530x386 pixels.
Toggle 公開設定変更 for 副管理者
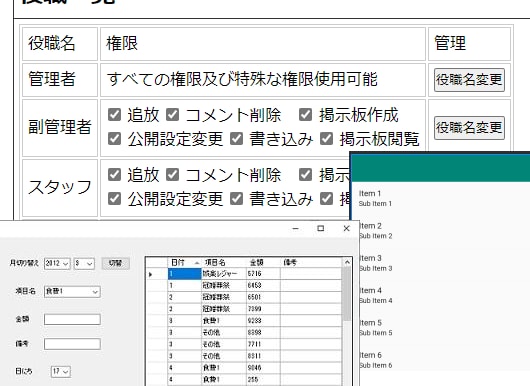114,139
